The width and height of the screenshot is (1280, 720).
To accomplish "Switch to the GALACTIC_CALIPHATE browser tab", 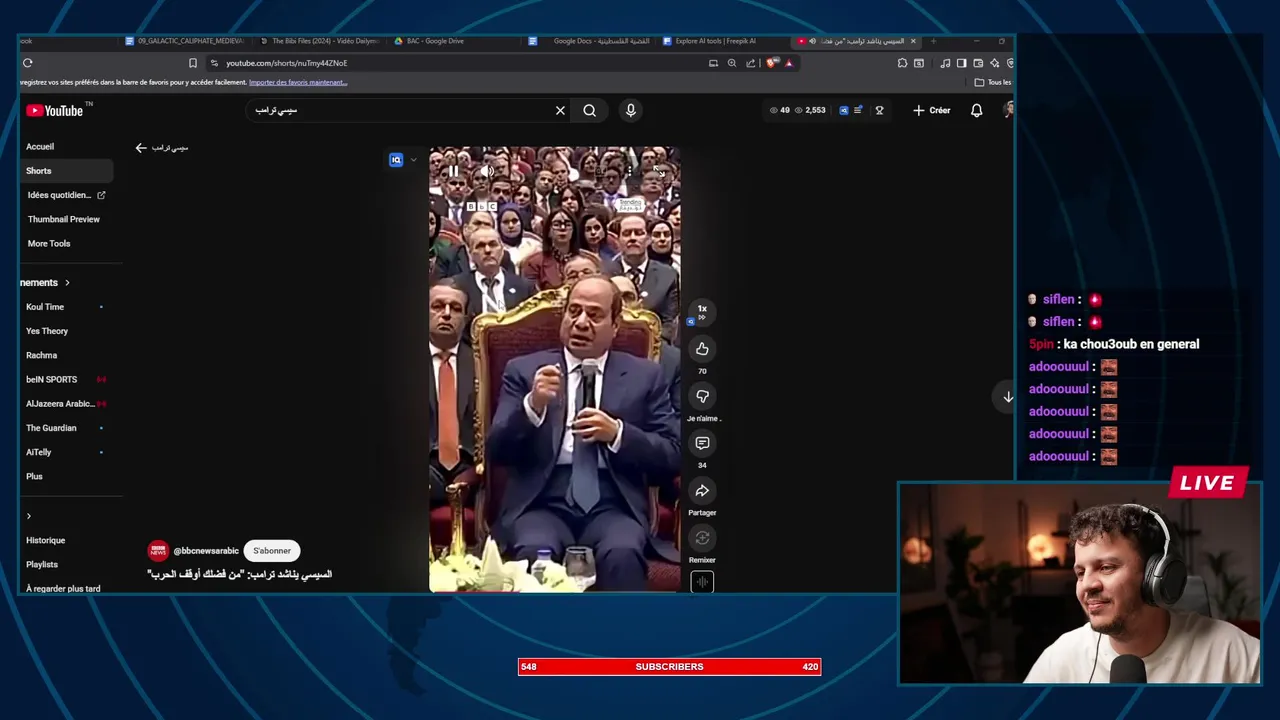I will point(186,41).
